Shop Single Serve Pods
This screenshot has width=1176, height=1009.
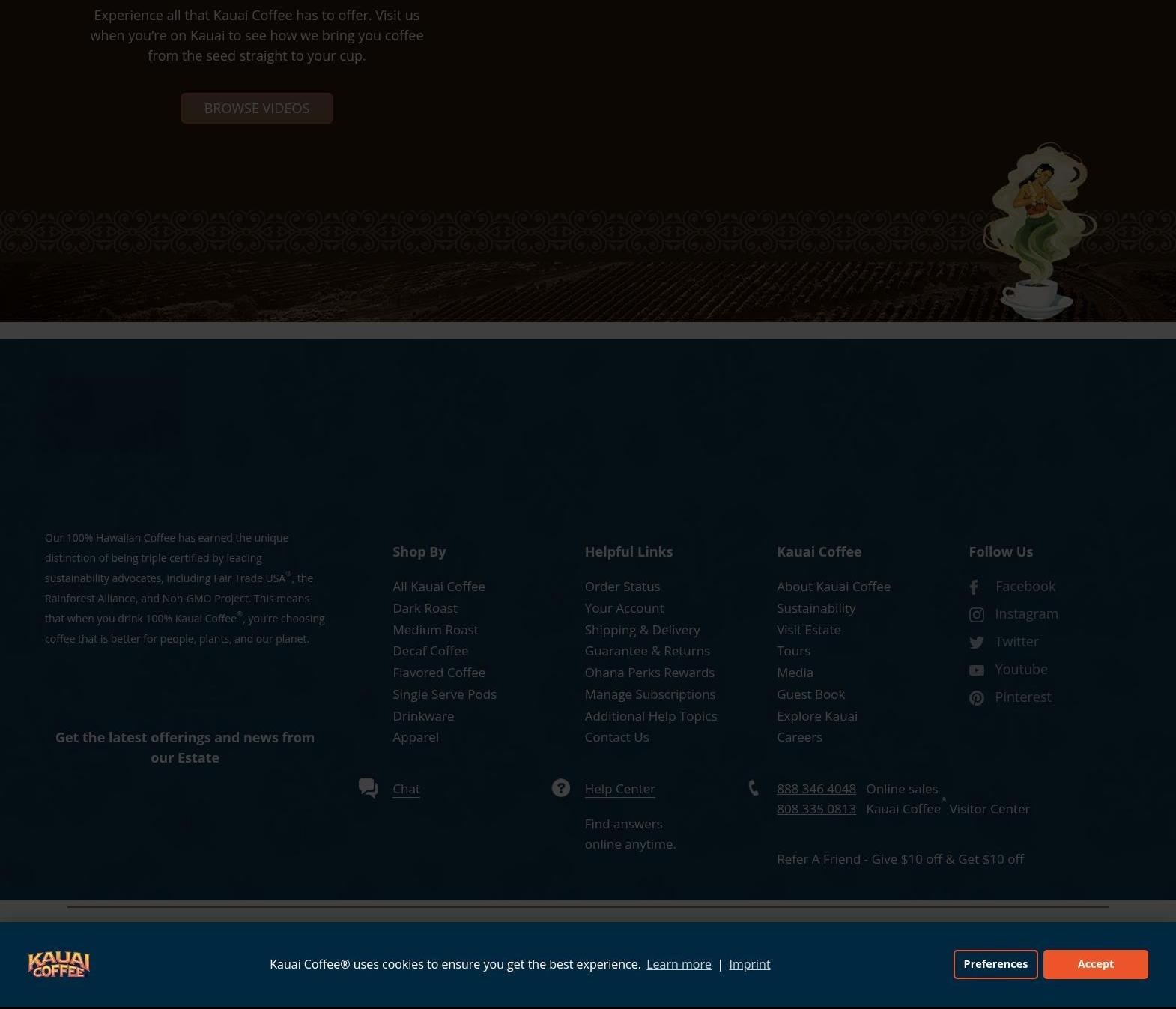click(445, 694)
